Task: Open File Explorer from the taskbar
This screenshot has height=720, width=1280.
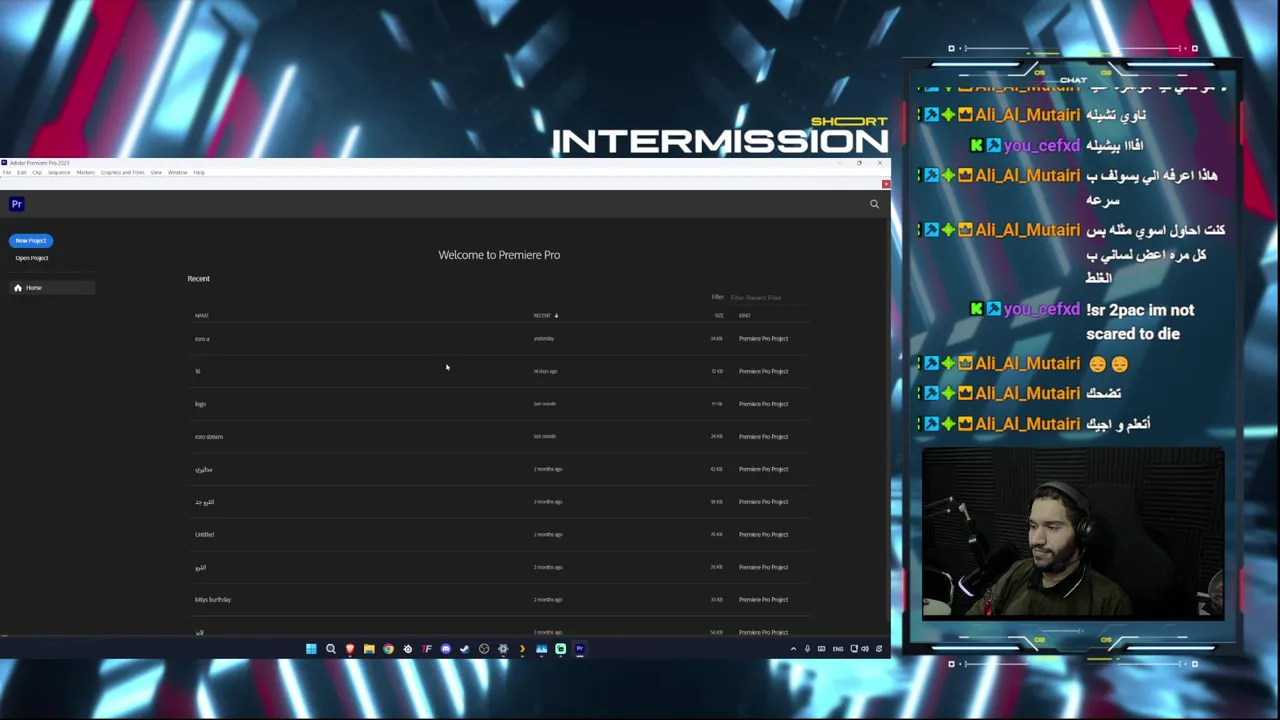Action: (369, 649)
